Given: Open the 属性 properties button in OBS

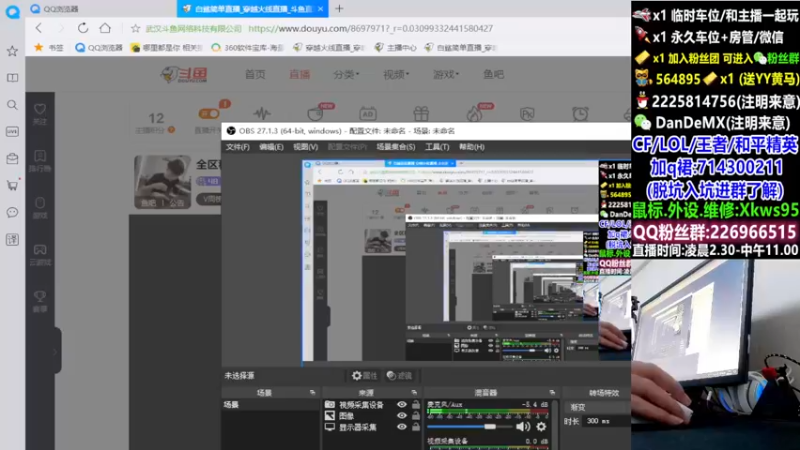Looking at the screenshot, I should point(364,376).
